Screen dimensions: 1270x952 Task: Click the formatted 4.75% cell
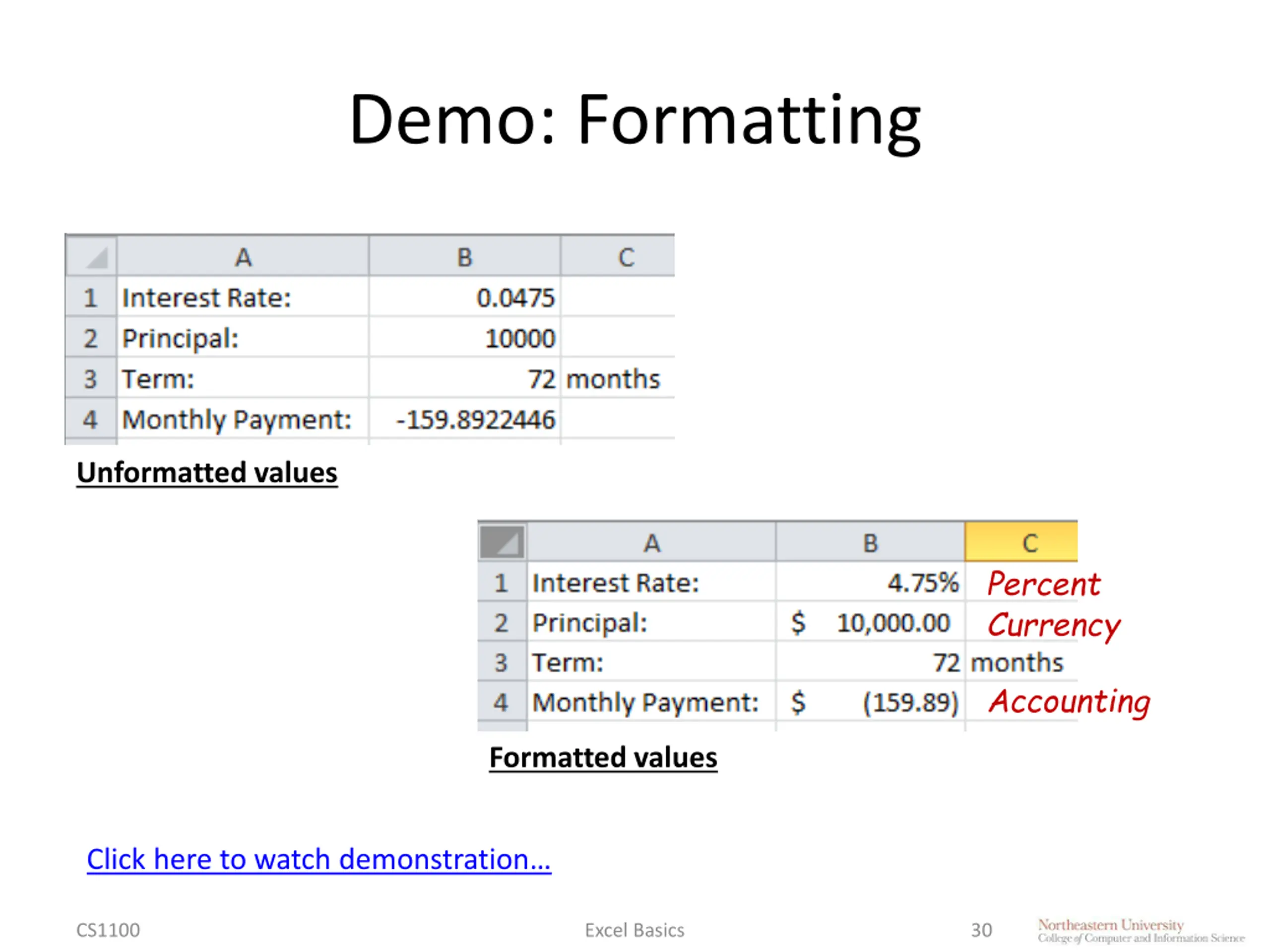click(x=870, y=583)
